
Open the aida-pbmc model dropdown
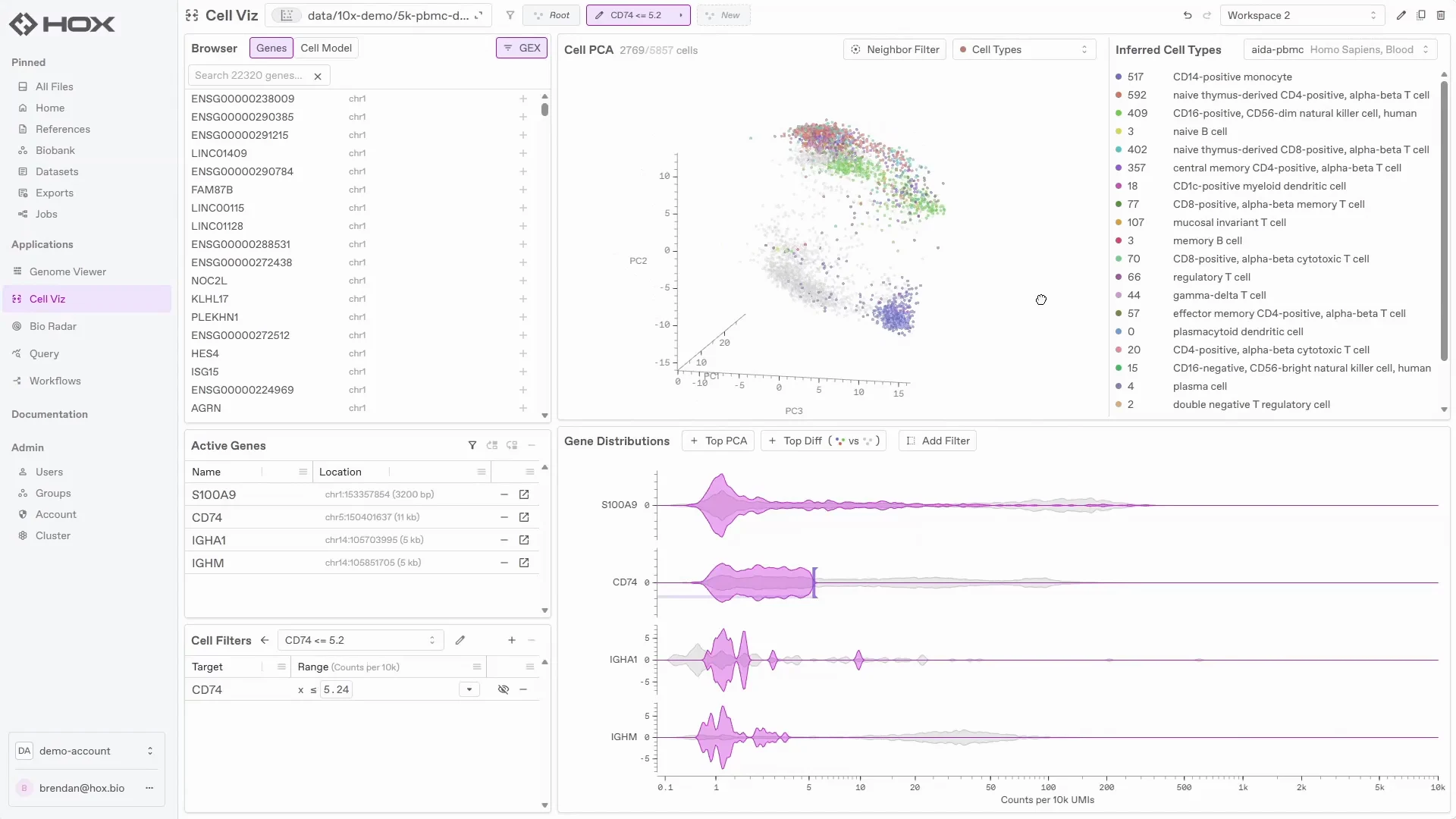tap(1341, 49)
